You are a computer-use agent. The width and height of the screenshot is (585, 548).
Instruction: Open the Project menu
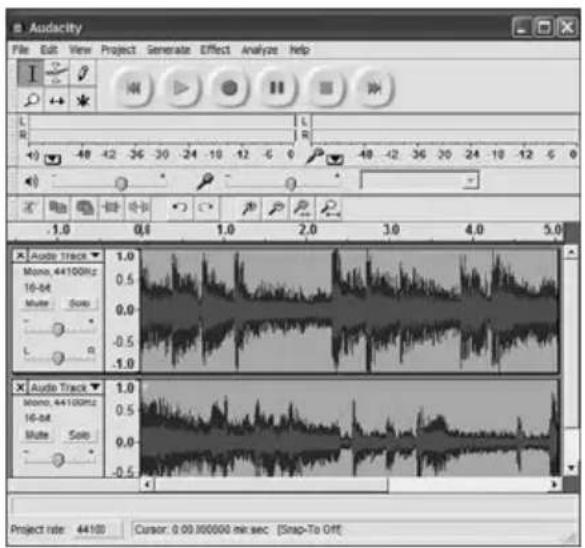click(x=118, y=50)
